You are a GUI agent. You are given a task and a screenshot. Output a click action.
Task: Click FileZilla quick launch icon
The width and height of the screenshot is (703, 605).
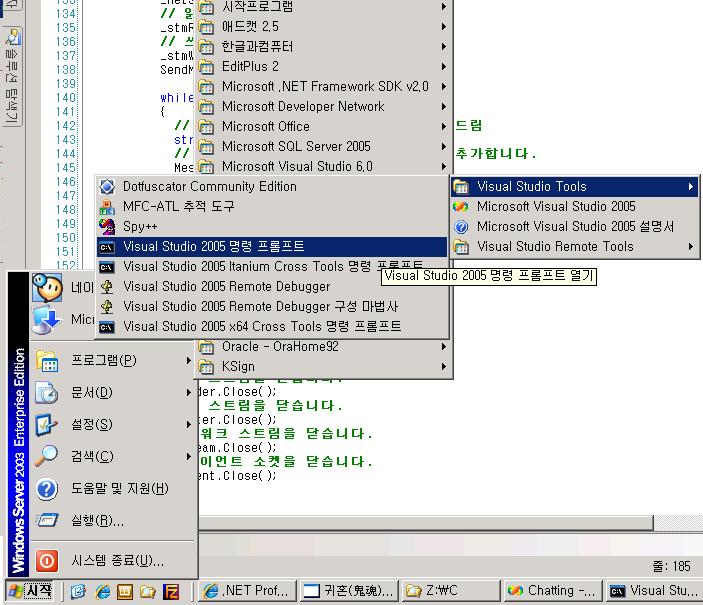click(171, 592)
